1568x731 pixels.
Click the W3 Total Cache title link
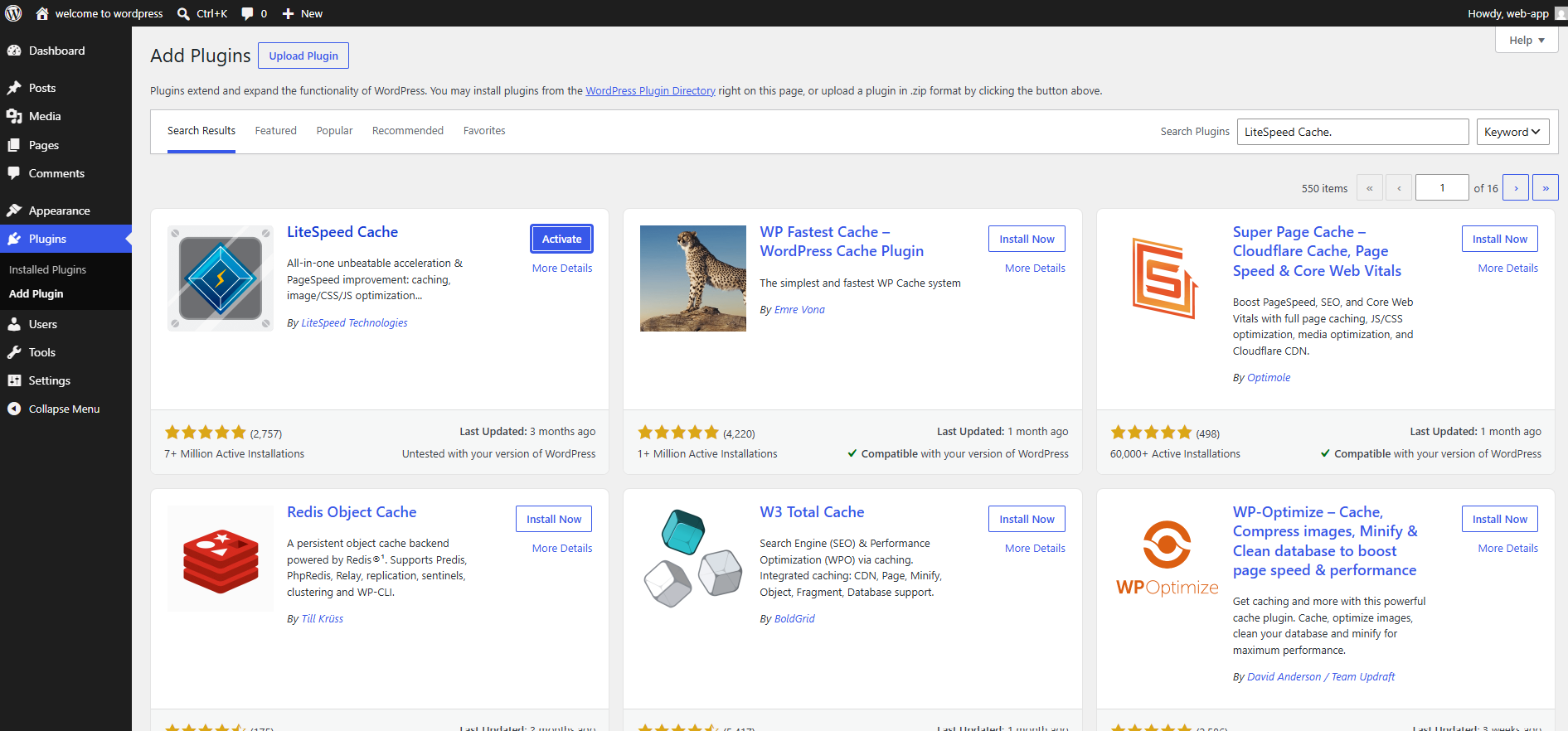[x=812, y=512]
